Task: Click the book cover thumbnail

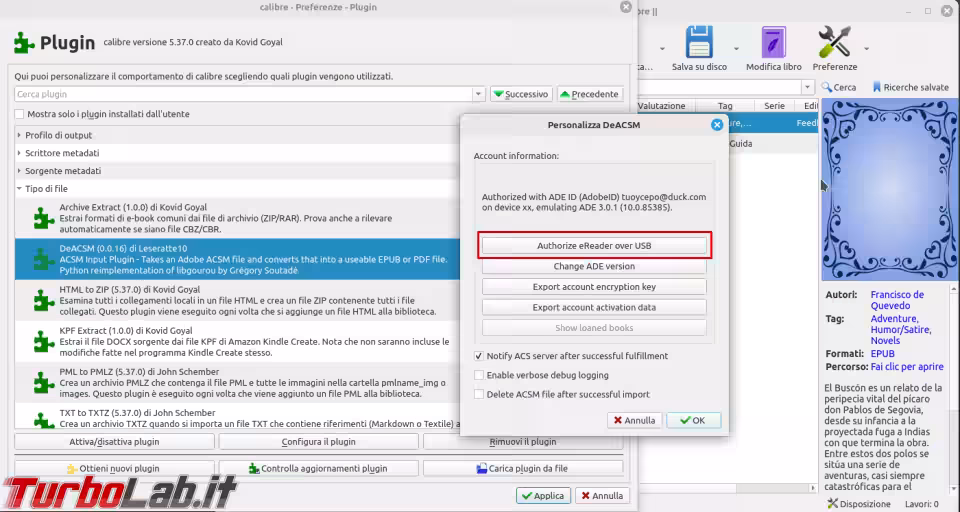Action: pyautogui.click(x=889, y=190)
